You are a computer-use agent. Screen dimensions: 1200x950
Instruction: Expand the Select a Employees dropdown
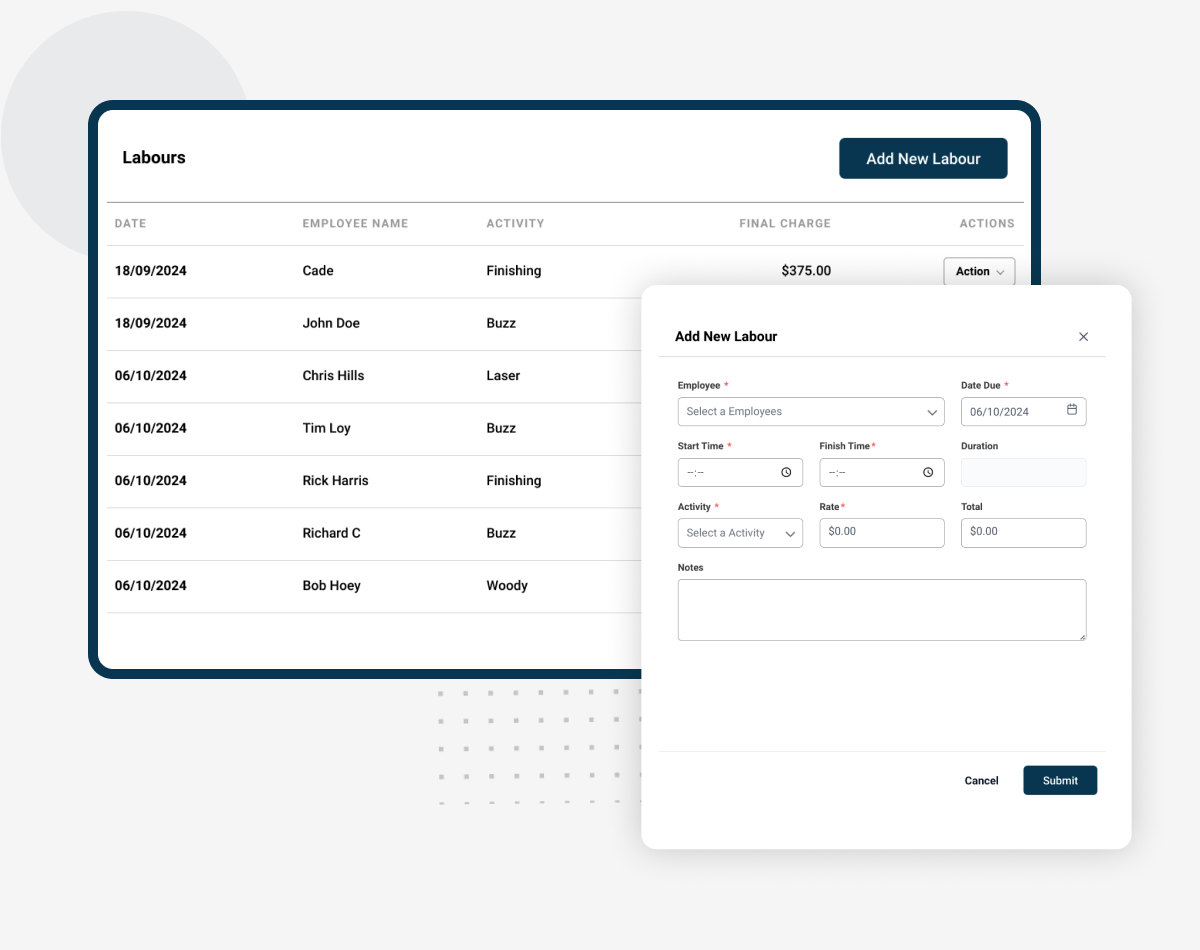coord(810,412)
